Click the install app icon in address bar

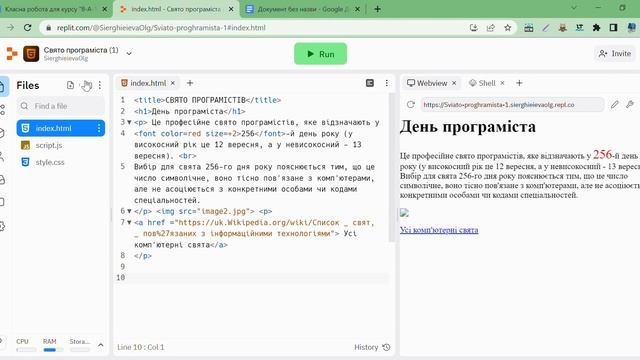coord(473,28)
